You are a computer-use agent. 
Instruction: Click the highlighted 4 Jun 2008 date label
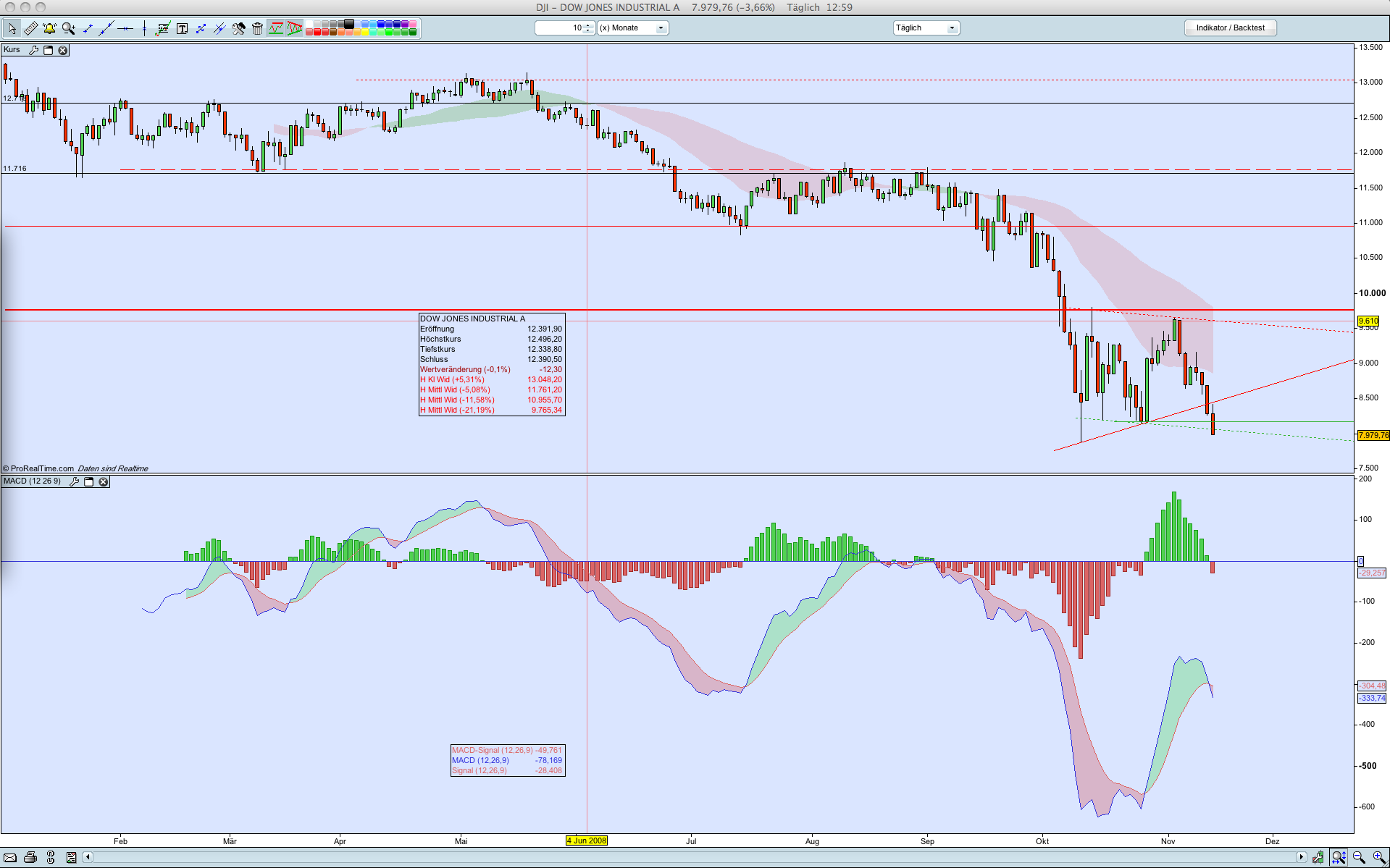click(587, 840)
